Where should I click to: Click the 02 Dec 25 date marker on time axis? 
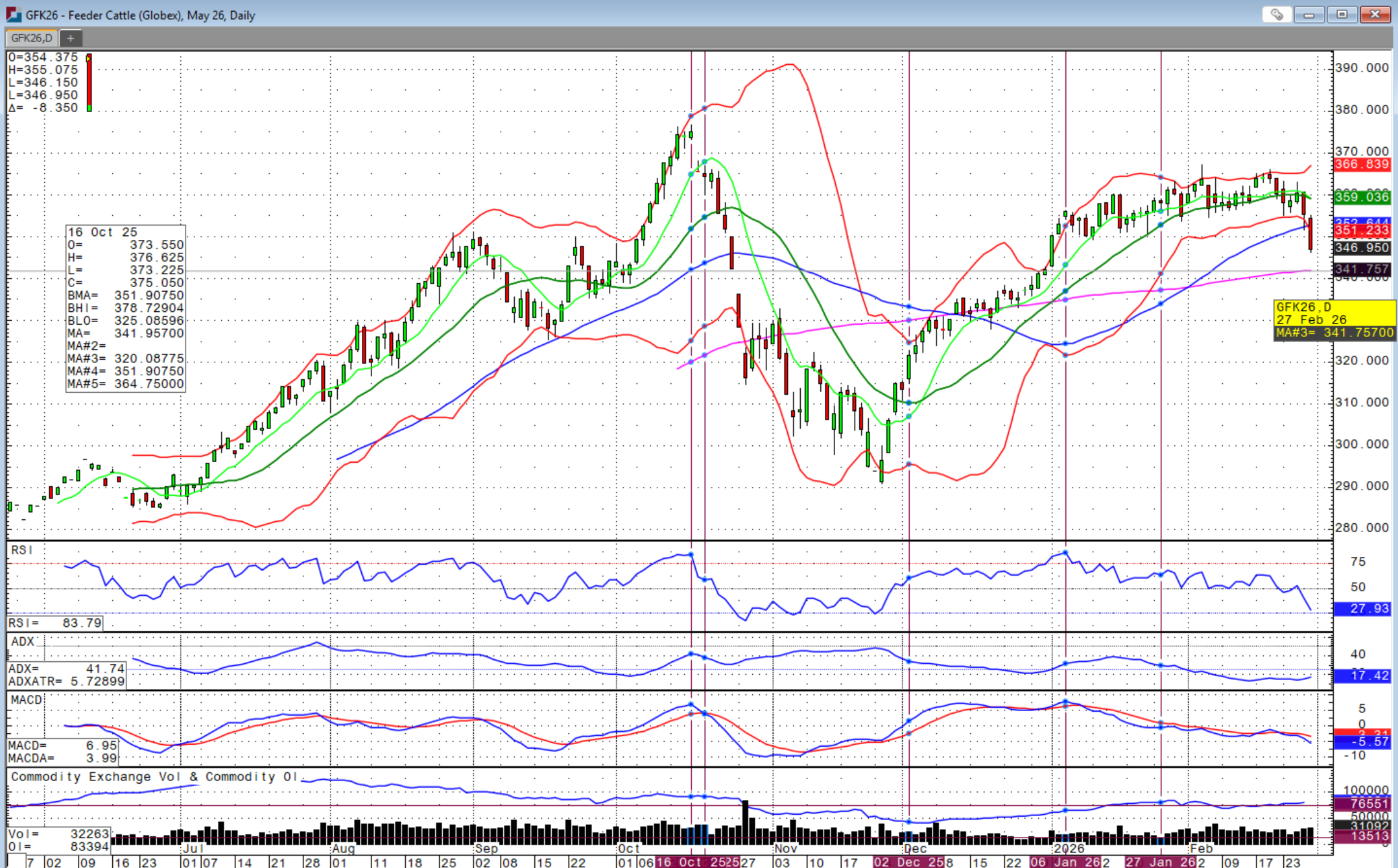(907, 862)
